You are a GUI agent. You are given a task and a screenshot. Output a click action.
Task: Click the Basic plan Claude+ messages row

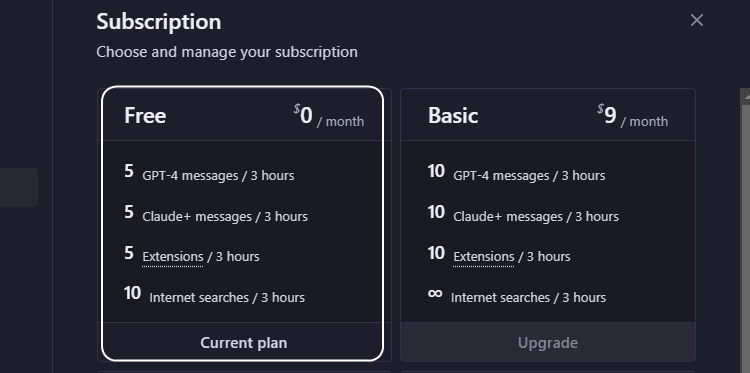point(523,213)
